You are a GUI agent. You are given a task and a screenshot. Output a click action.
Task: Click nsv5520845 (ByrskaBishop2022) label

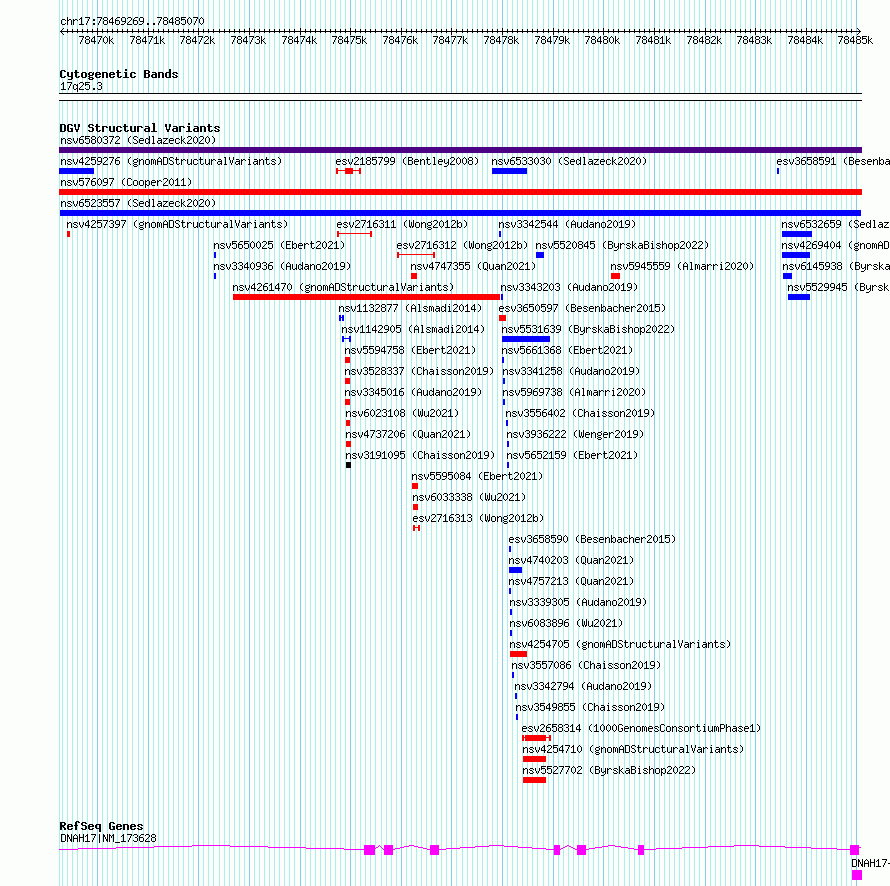(622, 245)
